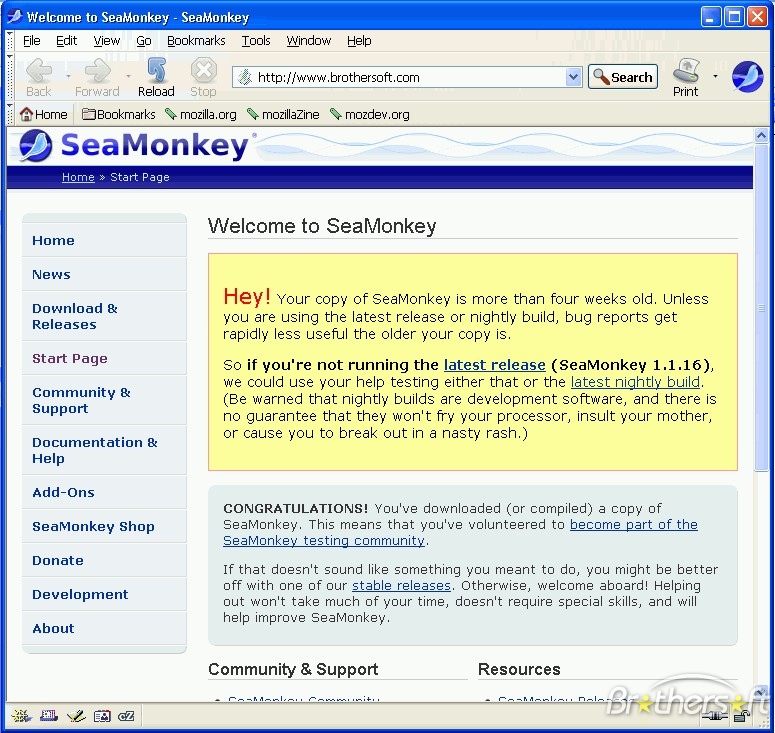
Task: Open ChatZilla from the status bar
Action: tap(127, 715)
